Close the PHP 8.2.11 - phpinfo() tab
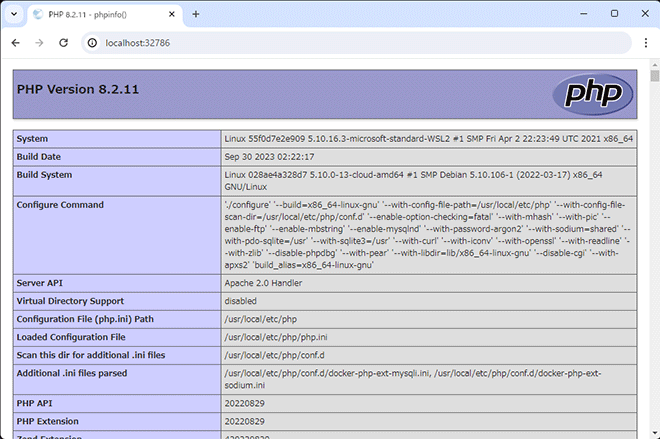The image size is (660, 439). click(172, 14)
